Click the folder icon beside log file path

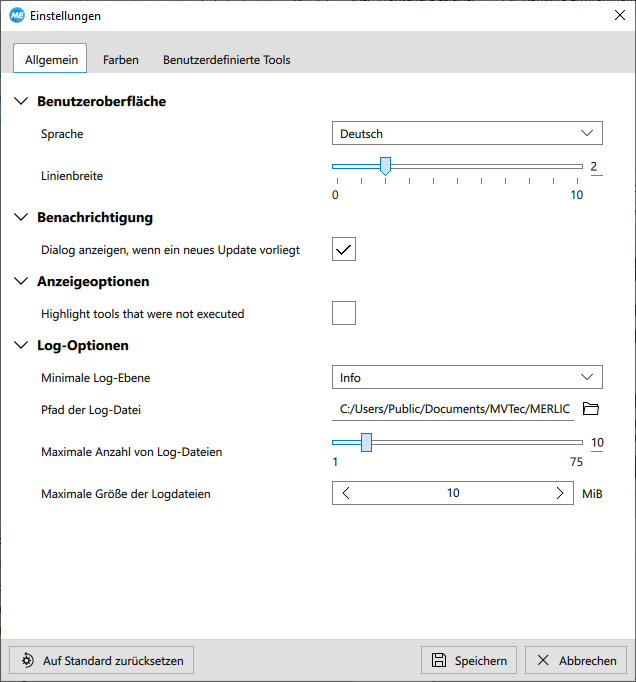click(x=590, y=409)
